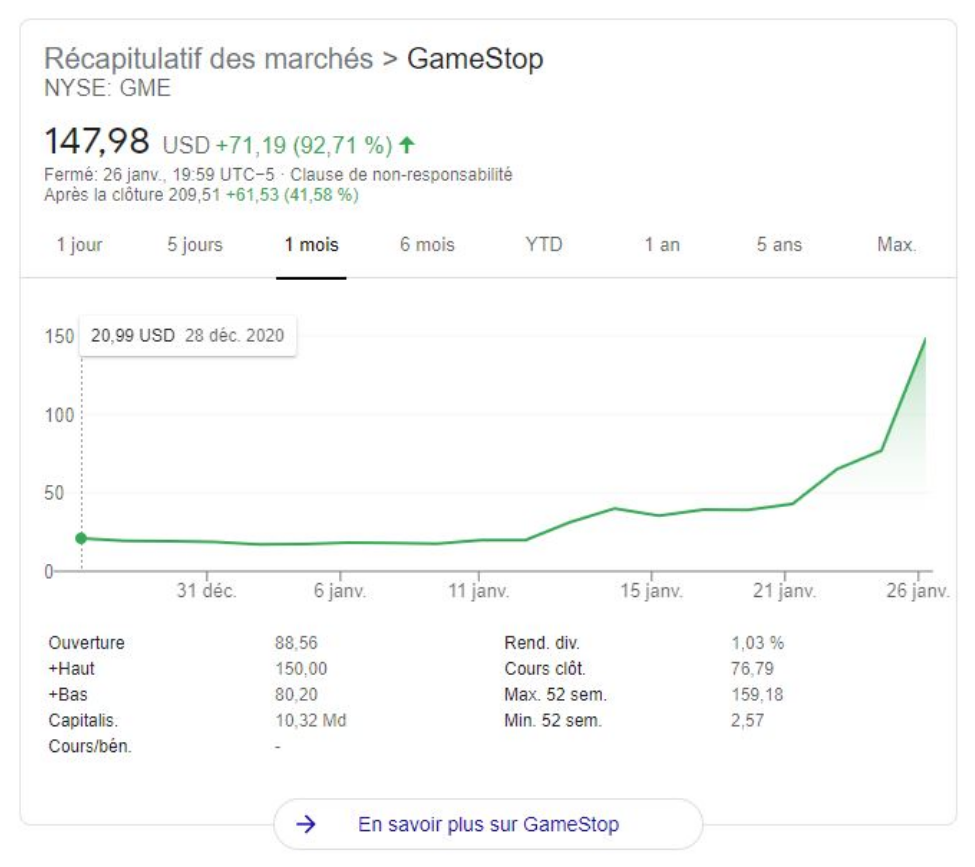Show the YTD chart range
The width and height of the screenshot is (975, 867).
tap(544, 245)
